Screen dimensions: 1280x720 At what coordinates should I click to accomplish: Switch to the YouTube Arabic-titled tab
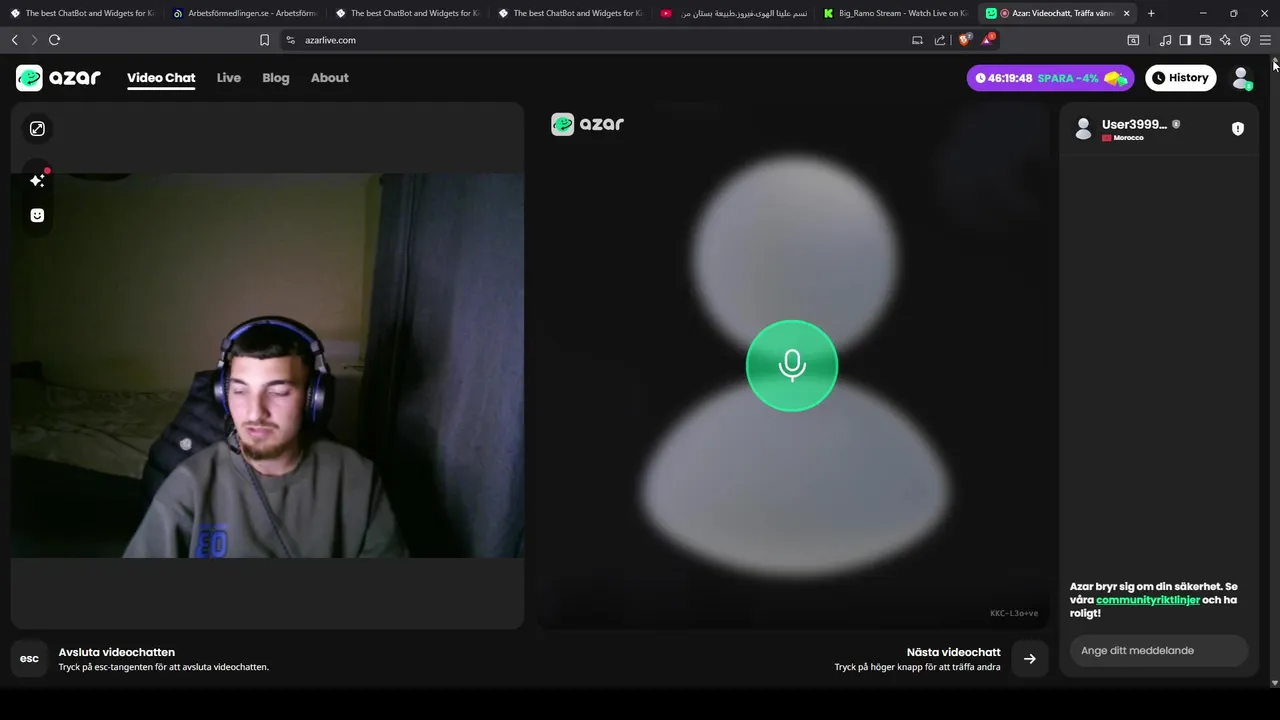[x=733, y=13]
